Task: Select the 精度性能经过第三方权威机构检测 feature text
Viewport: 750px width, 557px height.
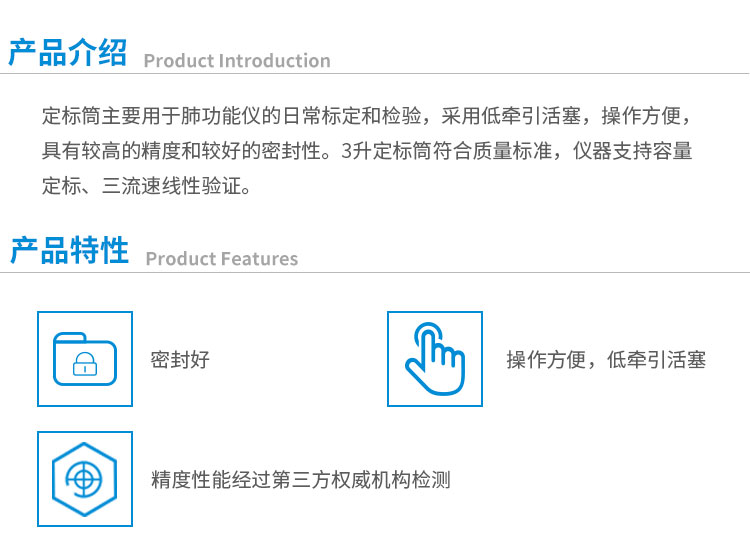Action: (301, 480)
